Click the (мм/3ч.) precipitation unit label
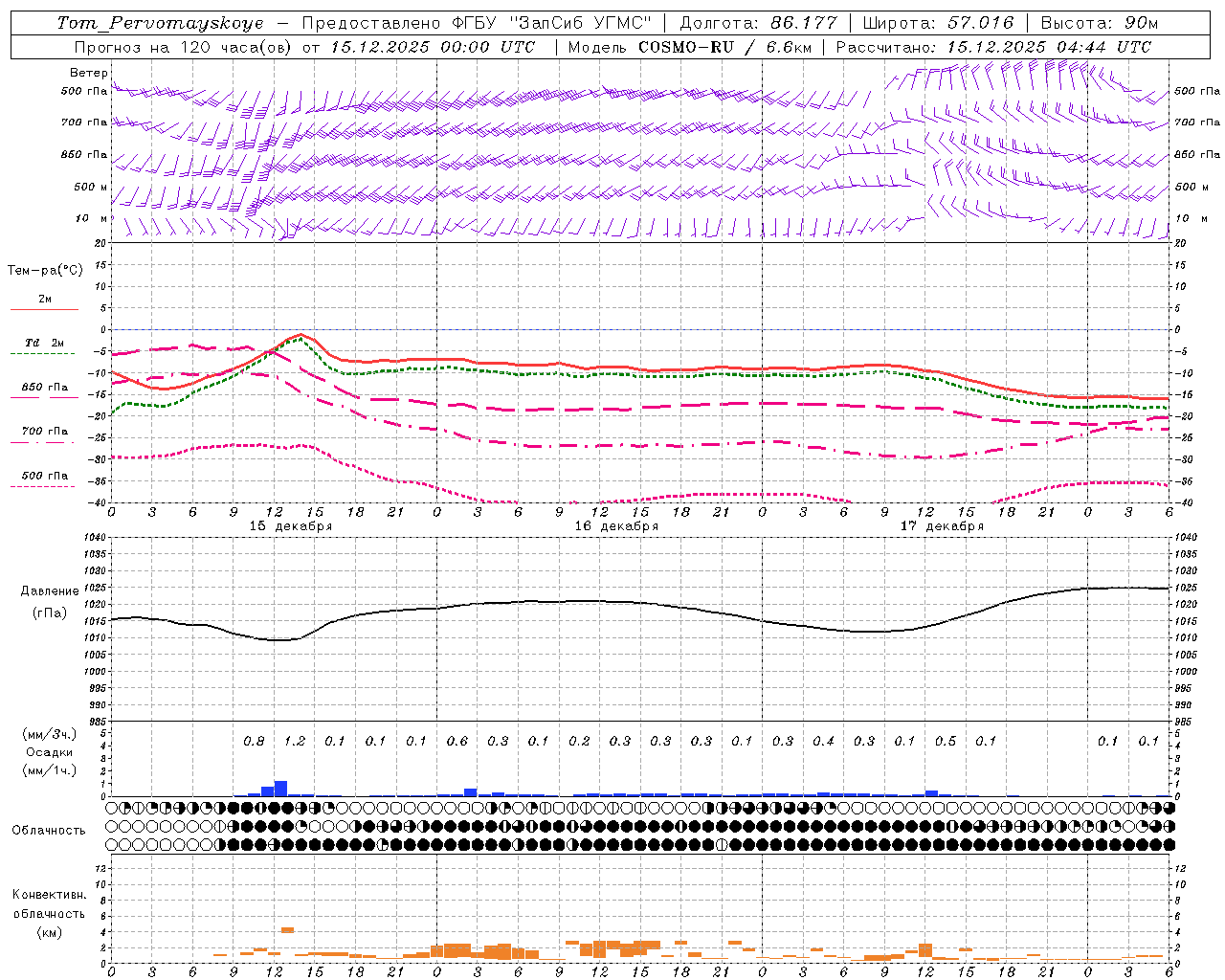This screenshot has width=1225, height=980. coord(49,734)
